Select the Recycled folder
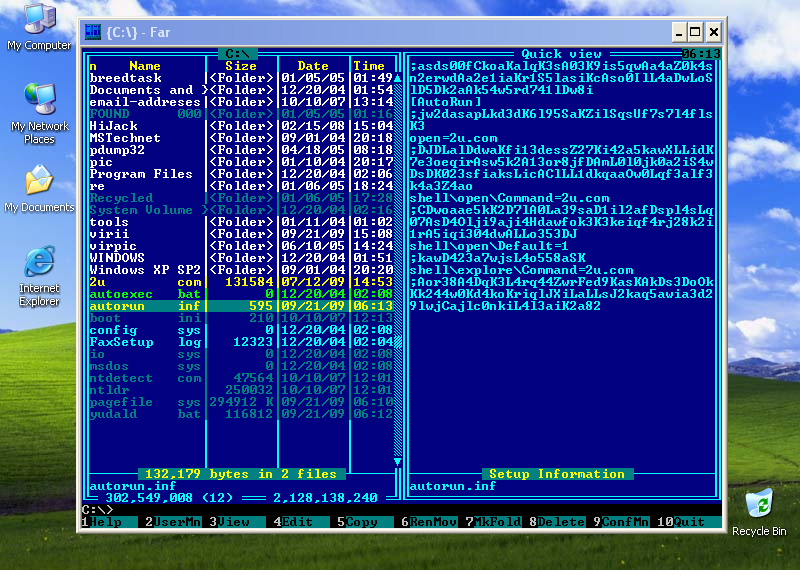Screen dimensions: 800x570 [241, 198]
